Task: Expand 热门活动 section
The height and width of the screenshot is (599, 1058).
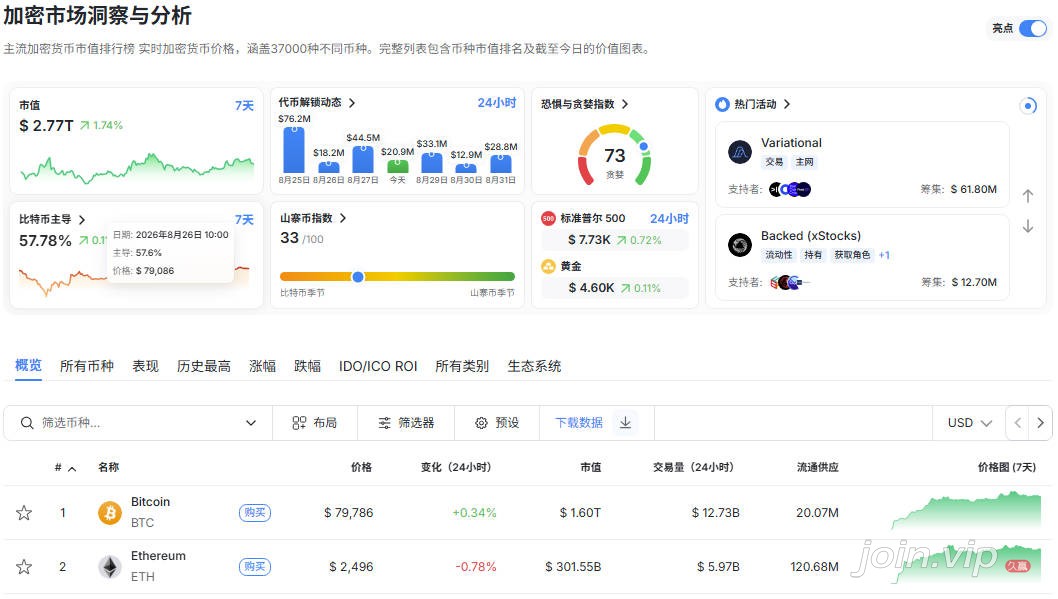Action: [787, 104]
